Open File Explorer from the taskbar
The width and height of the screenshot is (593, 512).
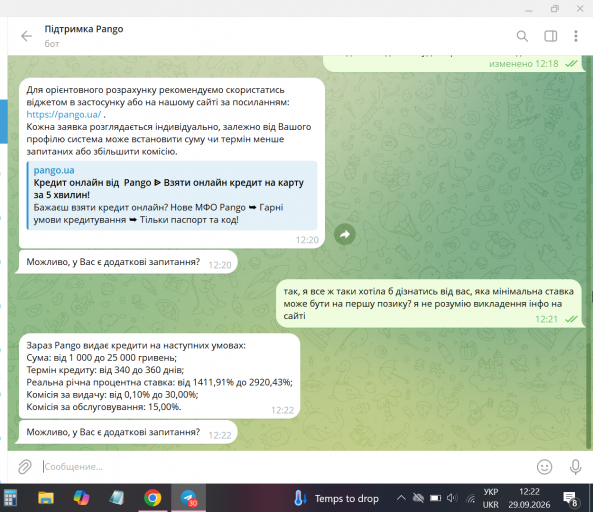(x=46, y=498)
